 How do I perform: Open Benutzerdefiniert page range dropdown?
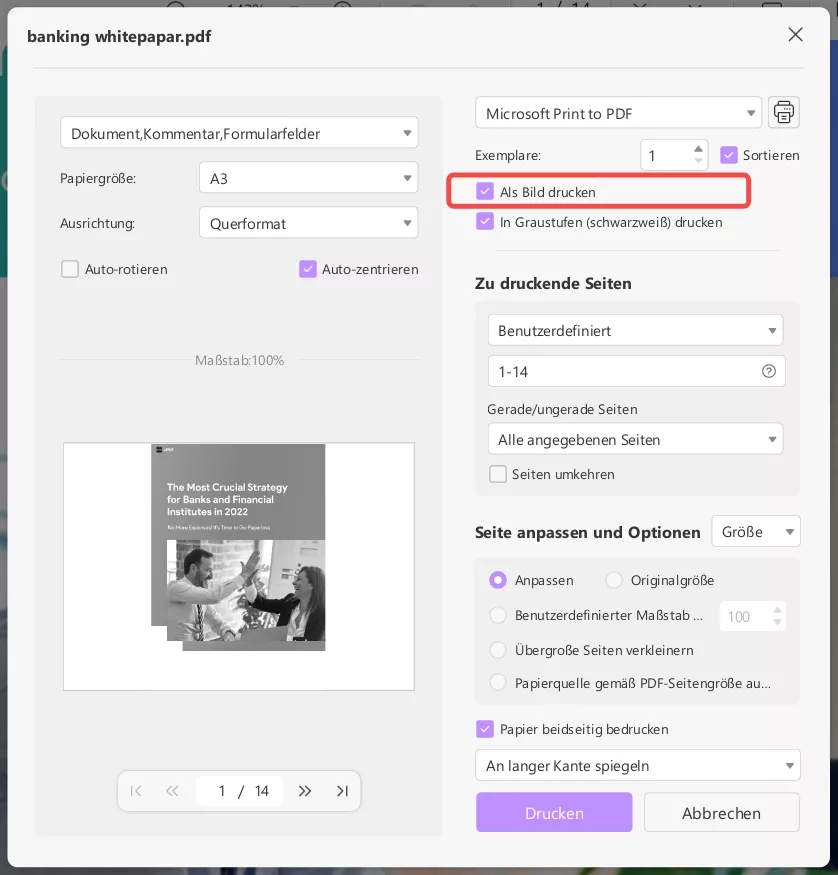(x=635, y=330)
